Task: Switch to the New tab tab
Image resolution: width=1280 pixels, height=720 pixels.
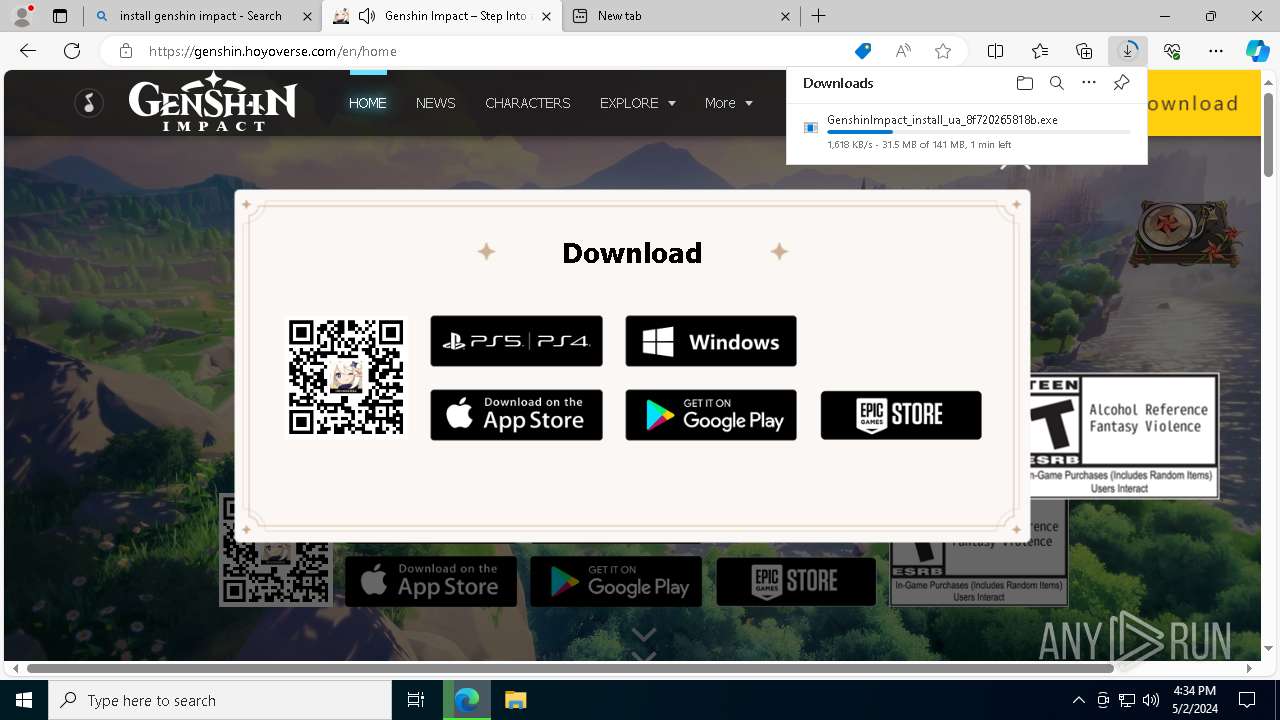Action: point(680,16)
